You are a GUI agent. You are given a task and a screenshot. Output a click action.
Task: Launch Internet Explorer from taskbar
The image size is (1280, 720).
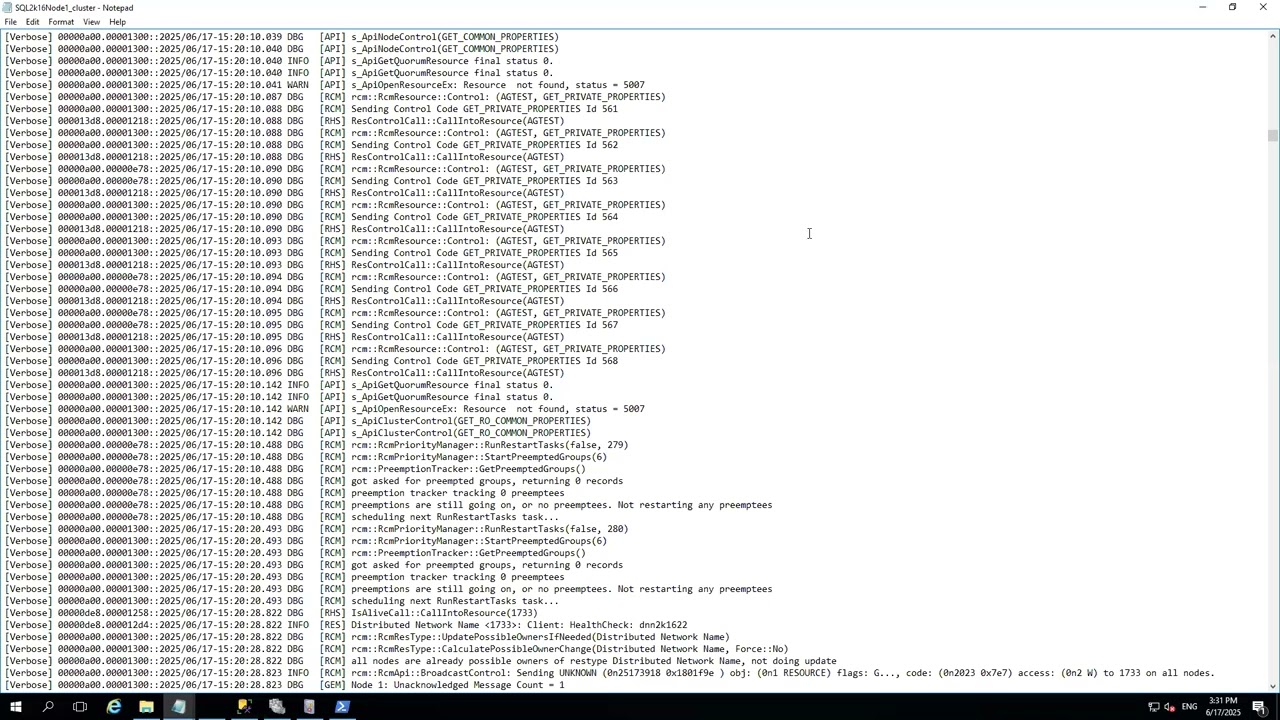[114, 707]
